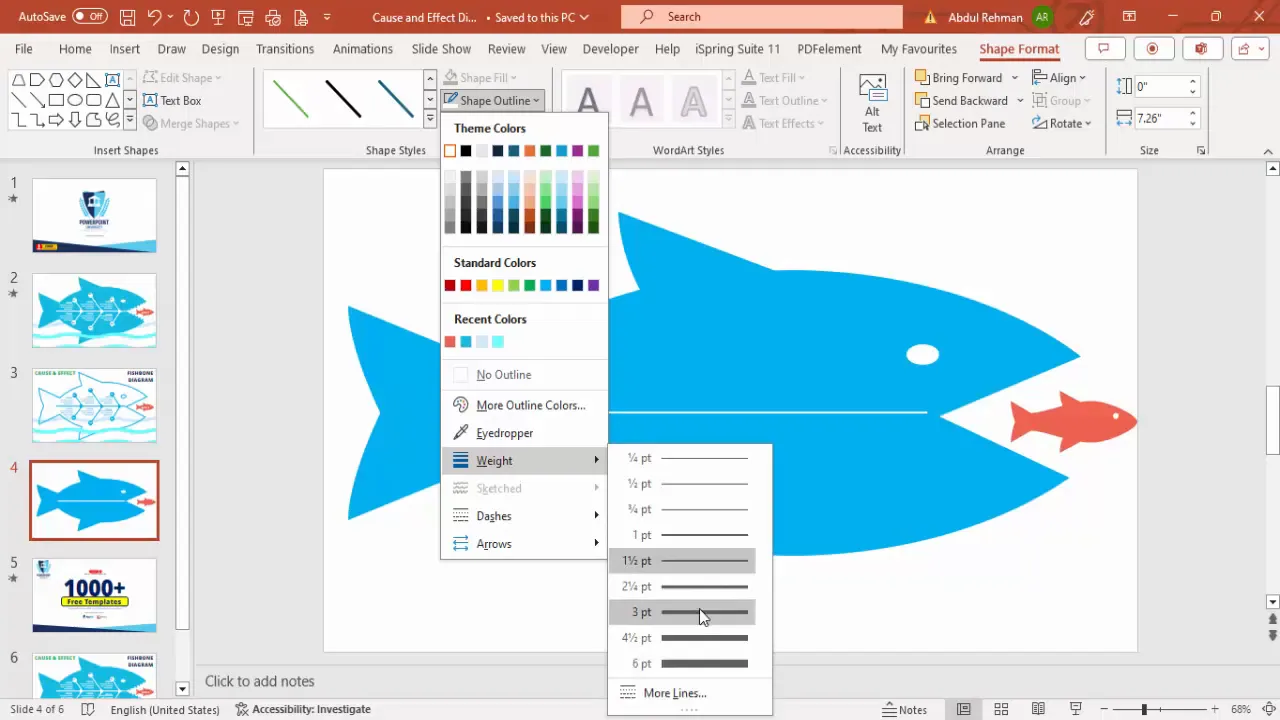Choose the black theme color swatch
Image resolution: width=1280 pixels, height=720 pixels.
(466, 150)
